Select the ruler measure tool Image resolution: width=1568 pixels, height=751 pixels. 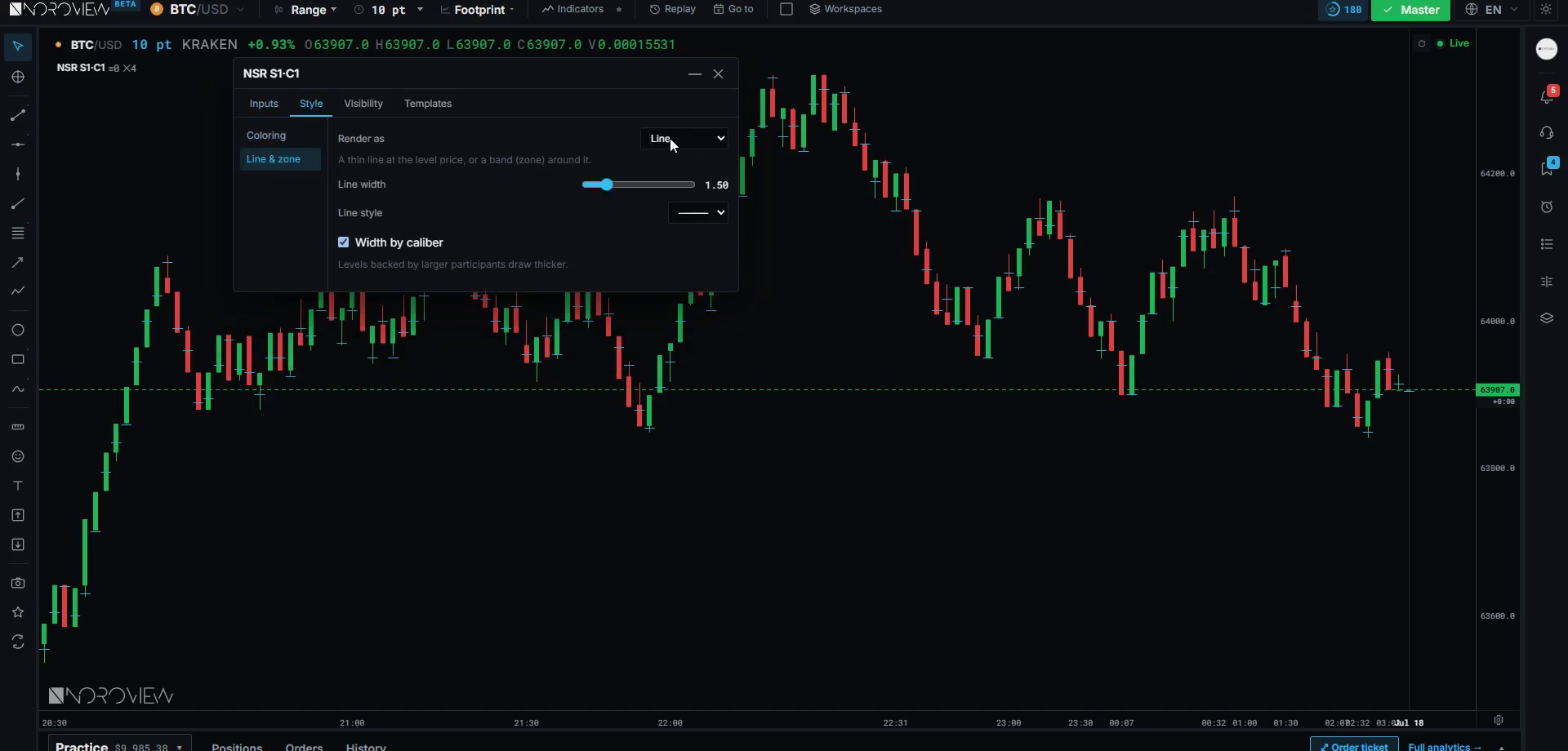18,427
